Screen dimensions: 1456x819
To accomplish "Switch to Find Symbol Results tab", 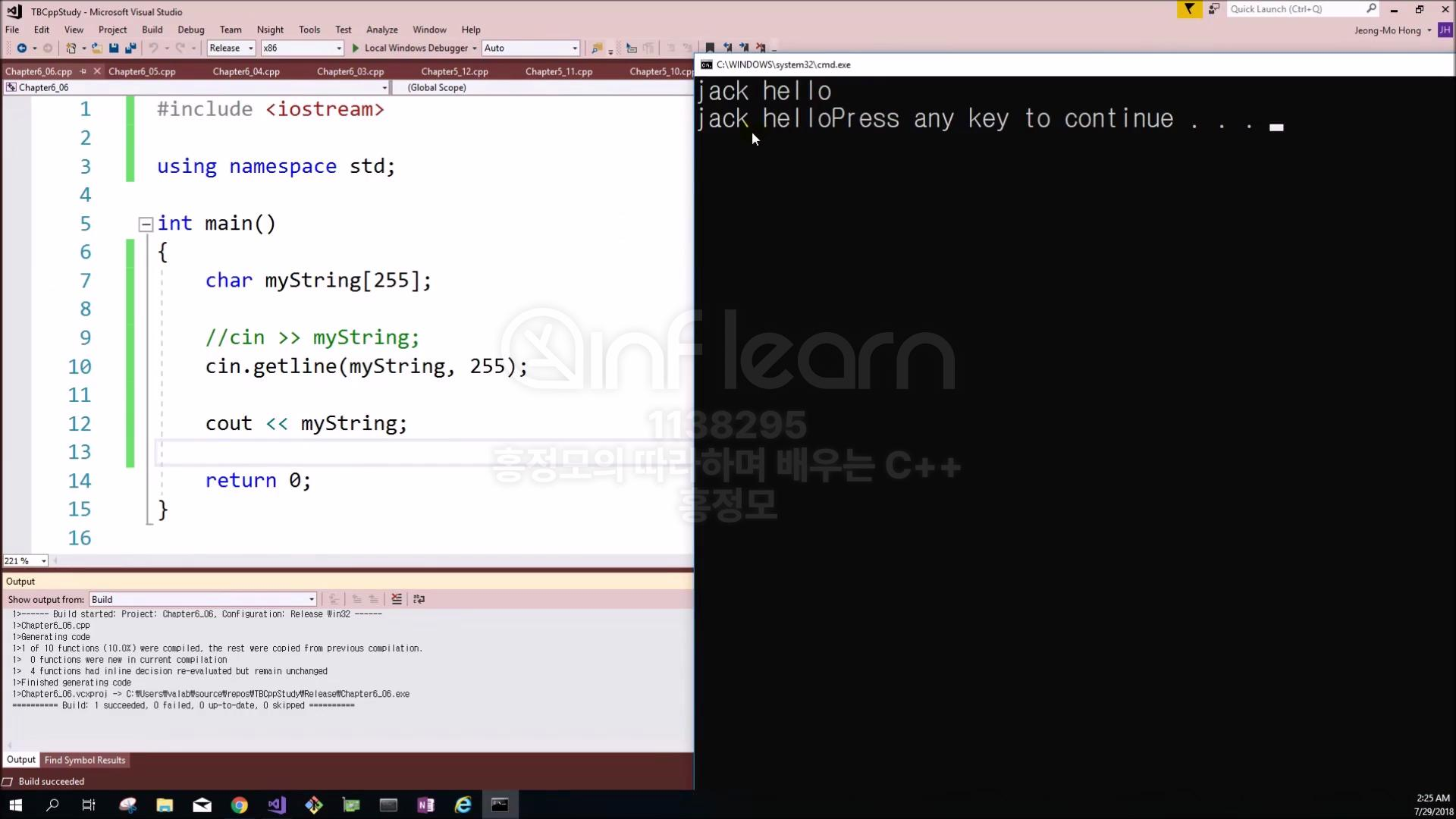I will pos(85,760).
